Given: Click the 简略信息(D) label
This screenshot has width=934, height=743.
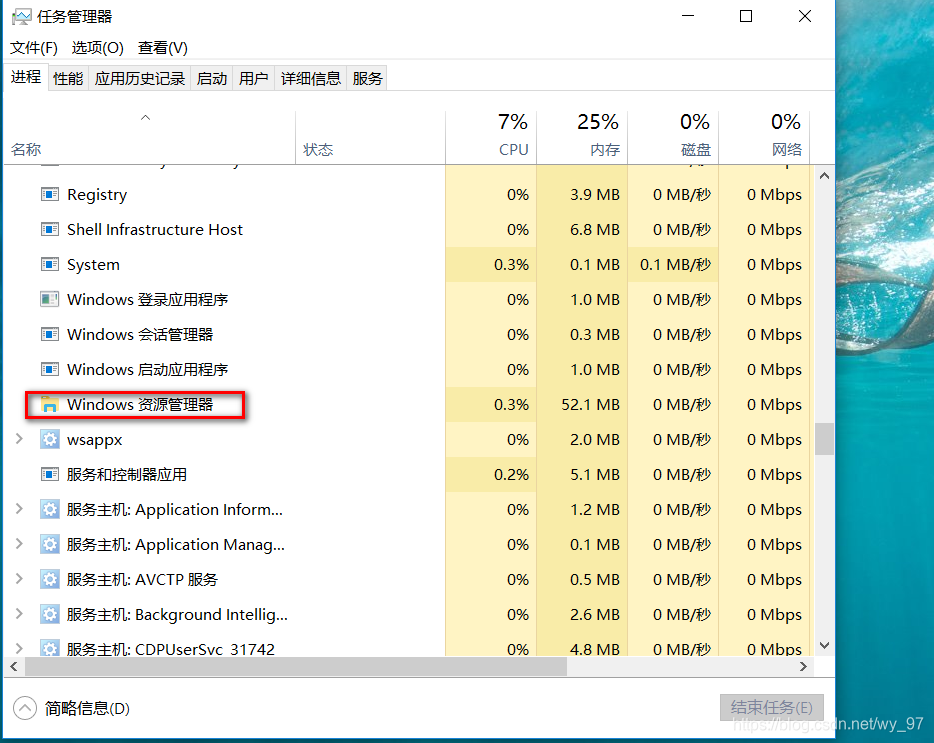Looking at the screenshot, I should 87,708.
